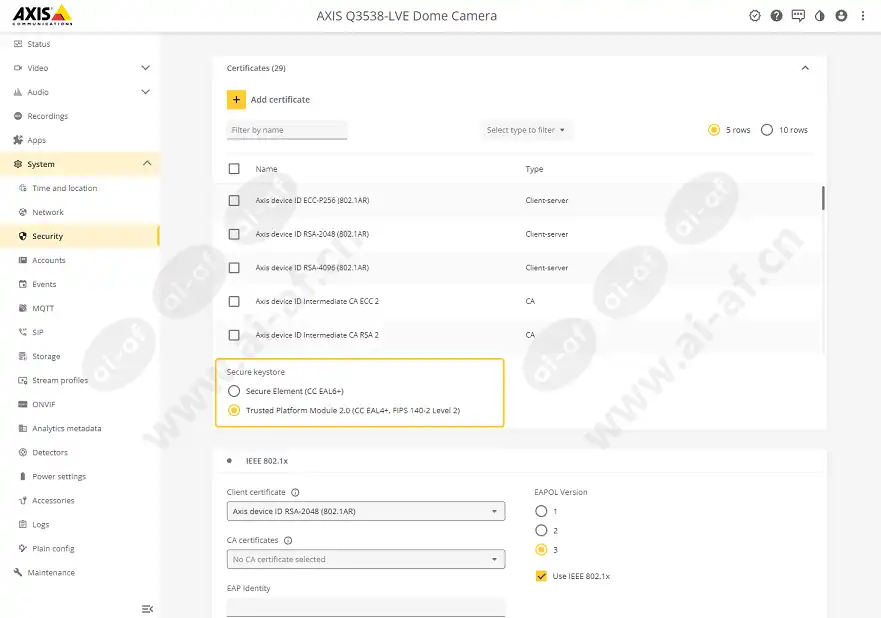This screenshot has width=881, height=618.
Task: Select Secure Element (CC EAL6+) keystore
Action: coord(234,391)
